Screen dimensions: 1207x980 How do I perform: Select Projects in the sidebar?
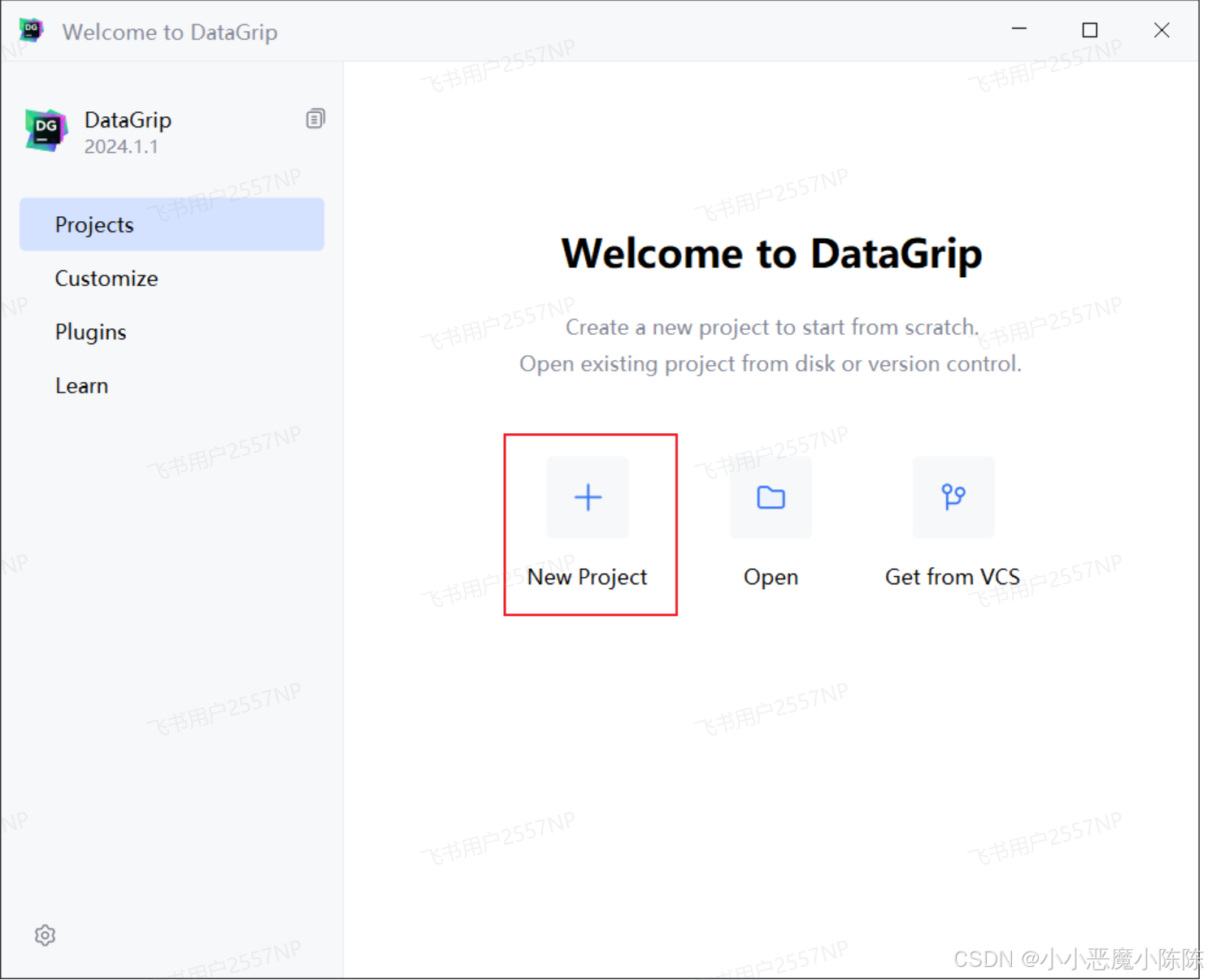94,224
